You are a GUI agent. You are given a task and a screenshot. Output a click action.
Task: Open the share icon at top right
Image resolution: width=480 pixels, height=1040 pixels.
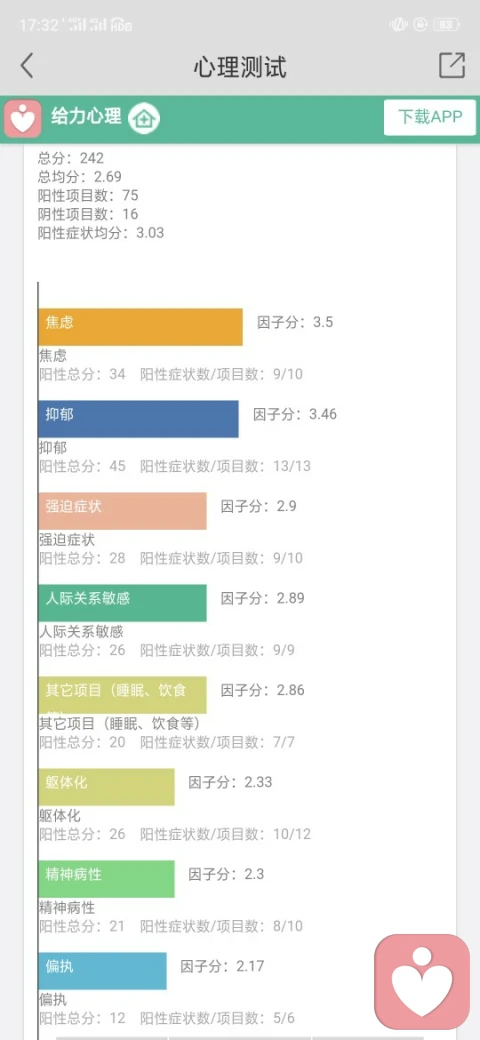pos(451,65)
